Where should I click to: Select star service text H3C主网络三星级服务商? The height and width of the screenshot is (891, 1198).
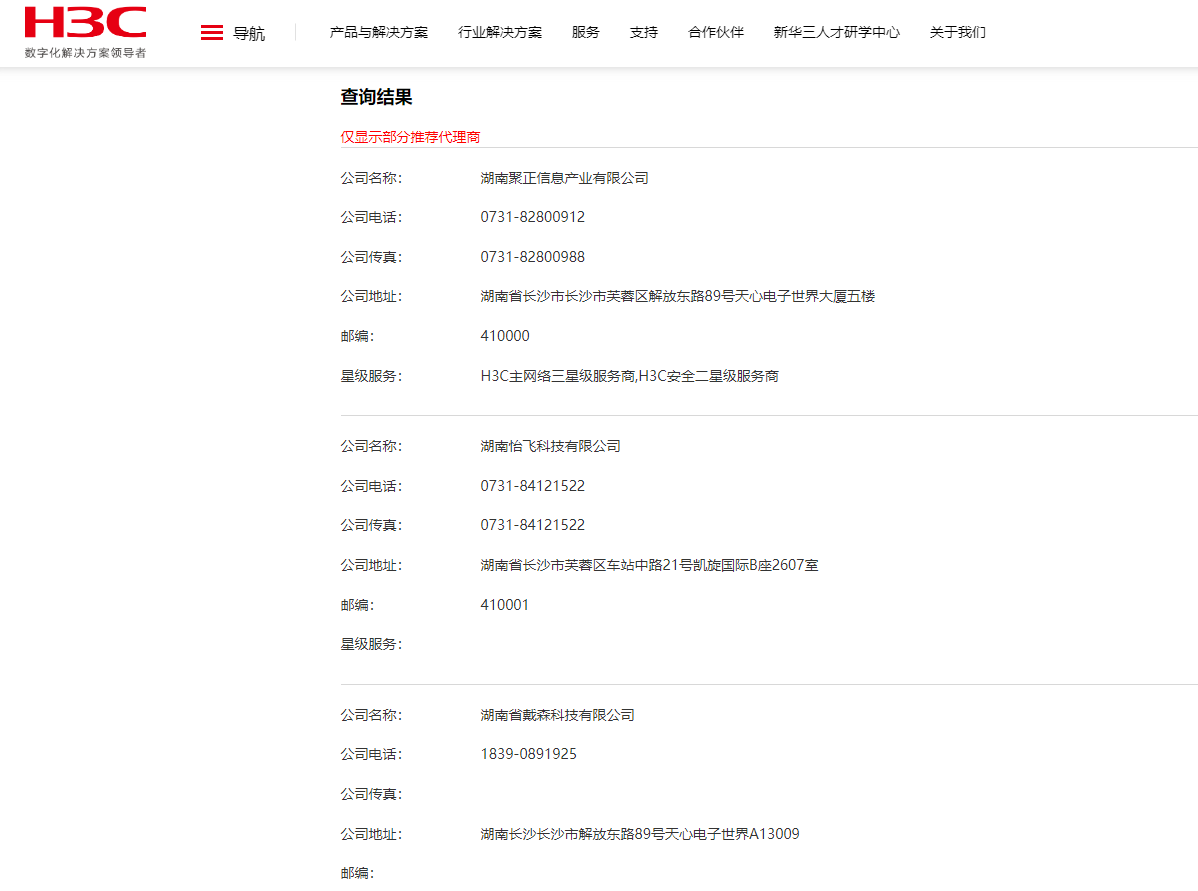coord(558,376)
